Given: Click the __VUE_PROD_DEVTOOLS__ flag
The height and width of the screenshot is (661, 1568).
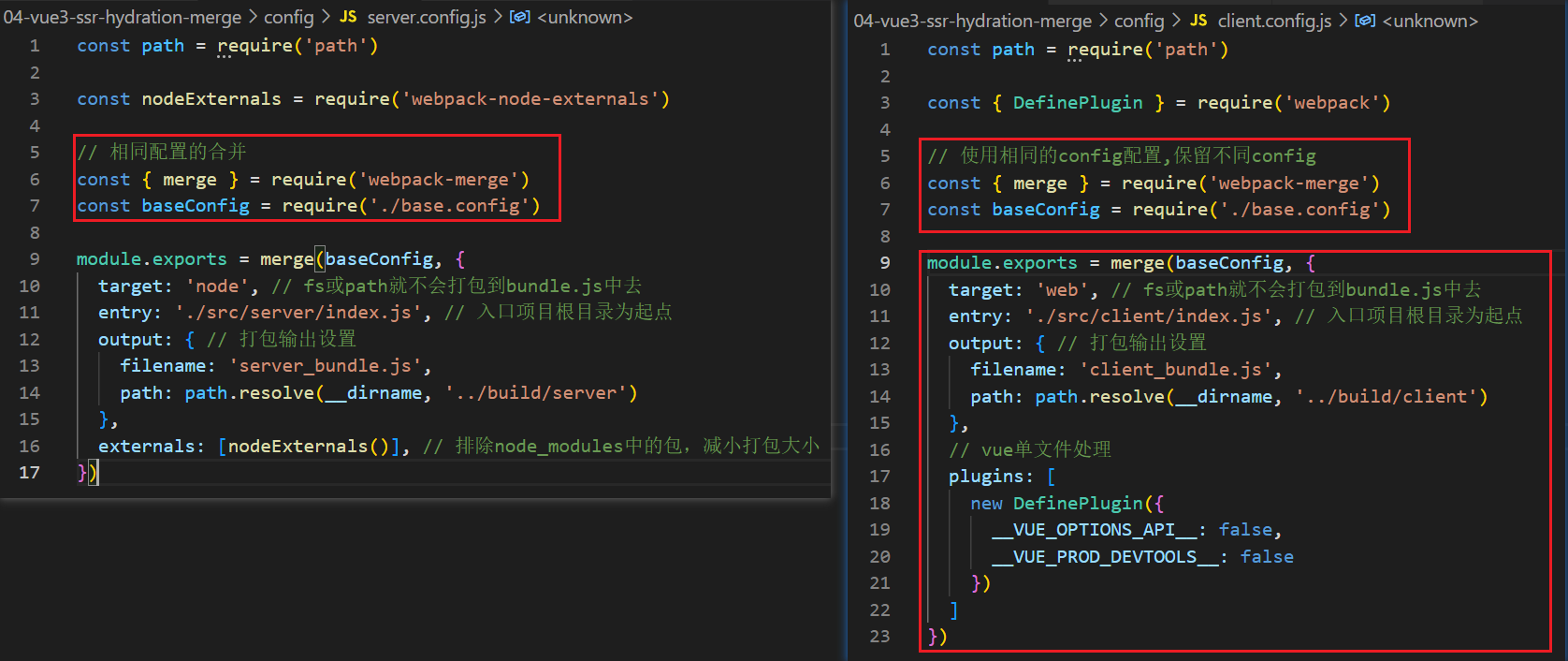Looking at the screenshot, I should [x=1106, y=557].
